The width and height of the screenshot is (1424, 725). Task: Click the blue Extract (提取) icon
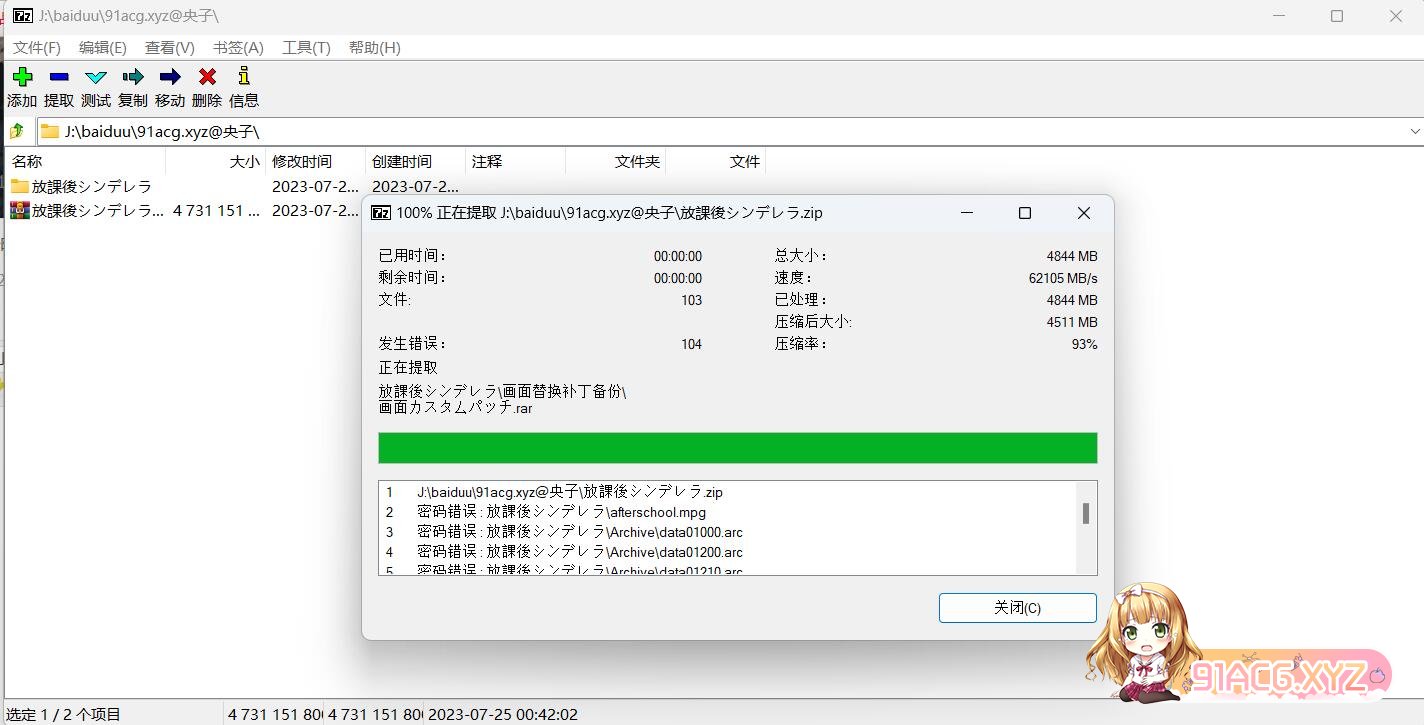click(x=59, y=77)
